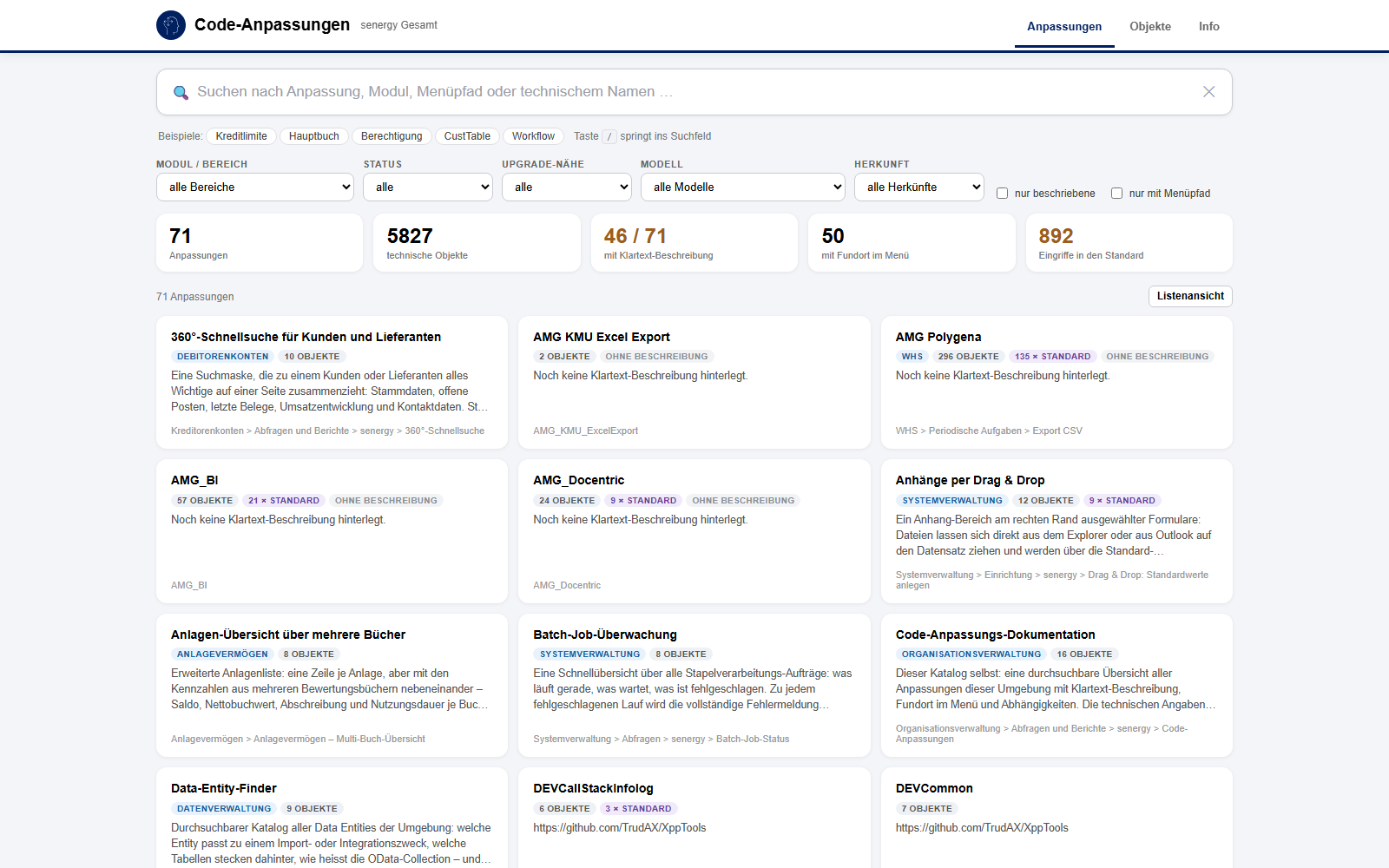This screenshot has height=868, width=1389.
Task: Open the 'AMG KMU Excel Export' card
Action: 694,383
